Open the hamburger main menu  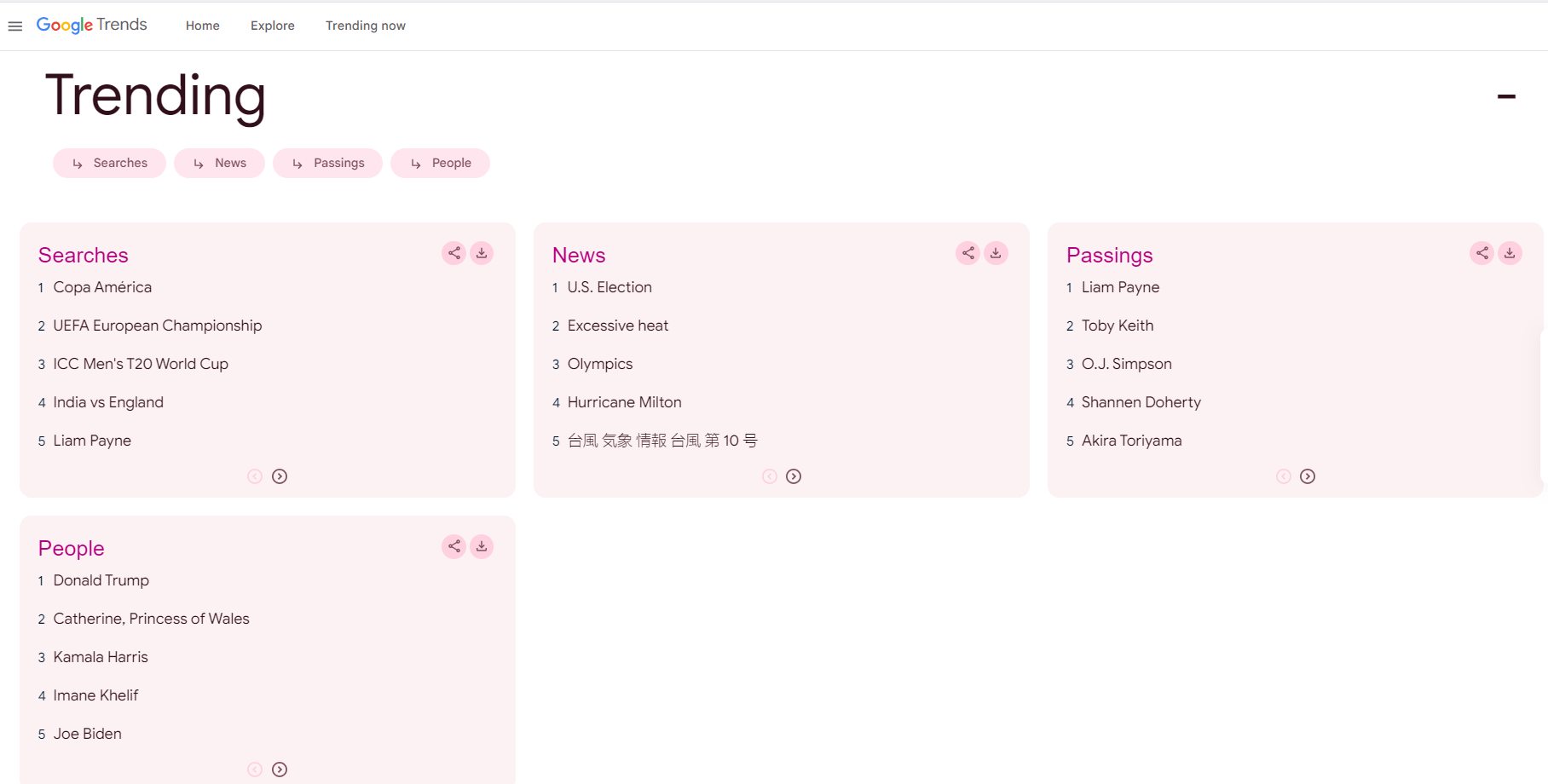(14, 26)
